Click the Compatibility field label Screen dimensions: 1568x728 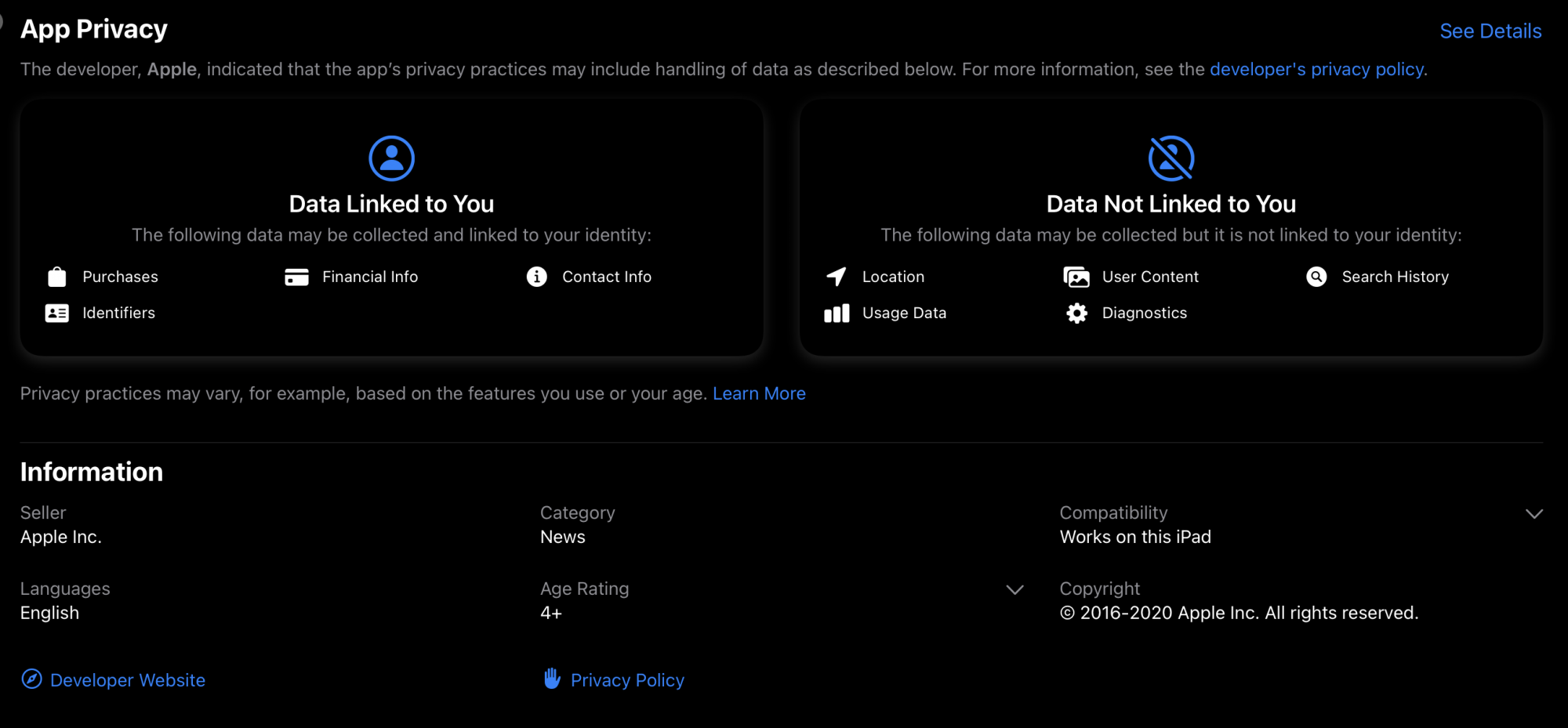coord(1113,512)
